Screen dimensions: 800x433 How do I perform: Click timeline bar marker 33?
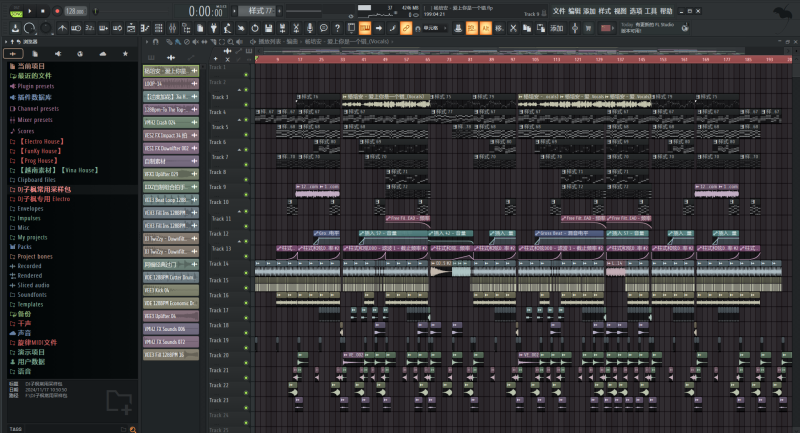342,60
